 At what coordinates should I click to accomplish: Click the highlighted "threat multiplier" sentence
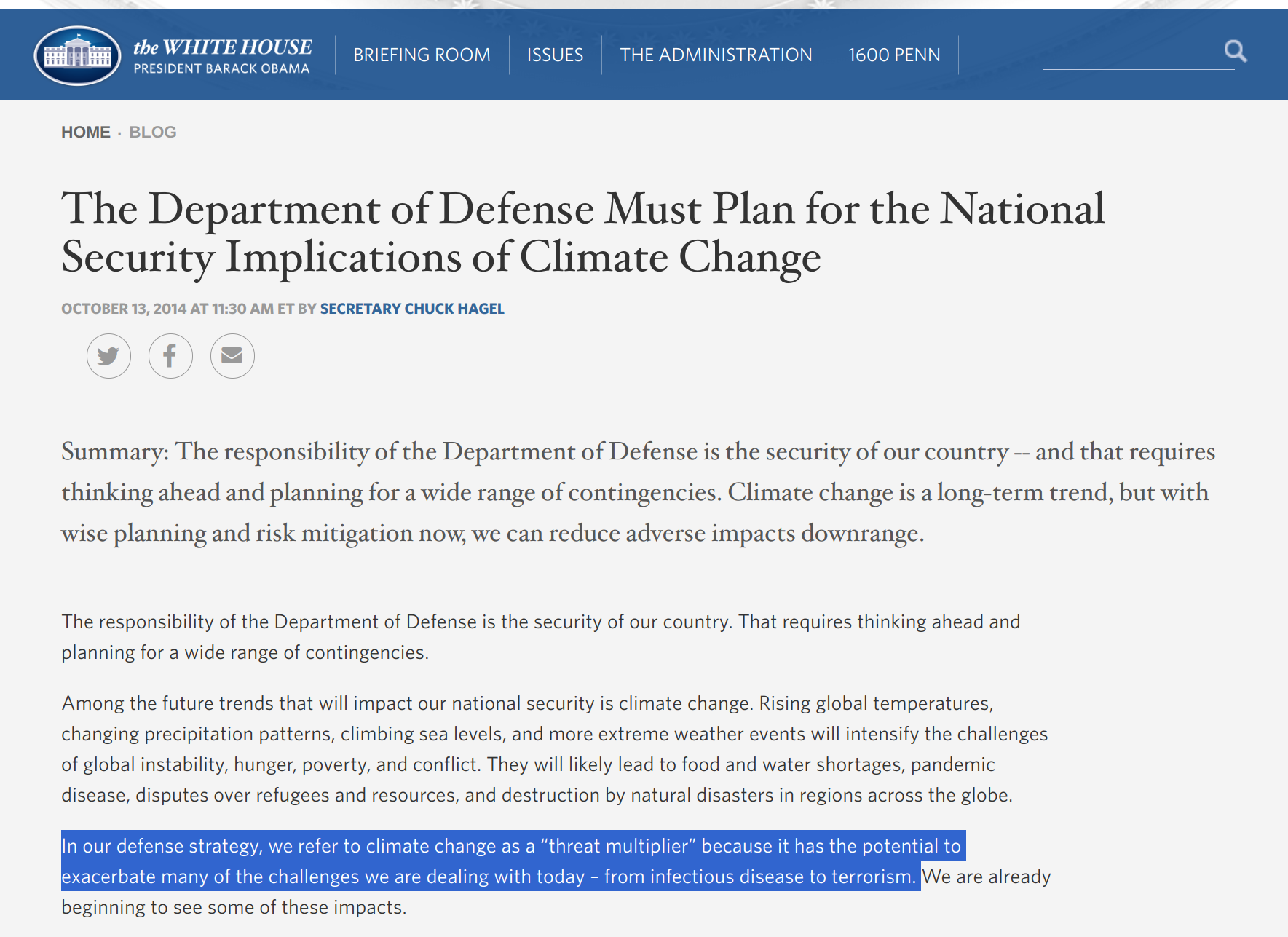(510, 861)
